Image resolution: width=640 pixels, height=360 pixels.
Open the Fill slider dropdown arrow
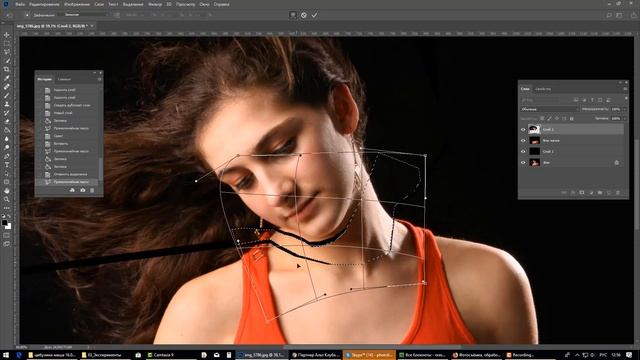point(625,118)
